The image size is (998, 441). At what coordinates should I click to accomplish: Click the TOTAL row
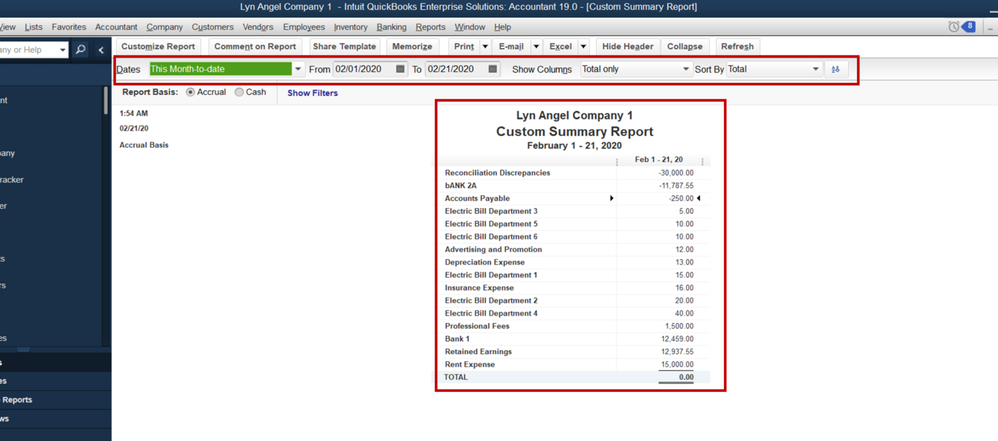coord(575,377)
